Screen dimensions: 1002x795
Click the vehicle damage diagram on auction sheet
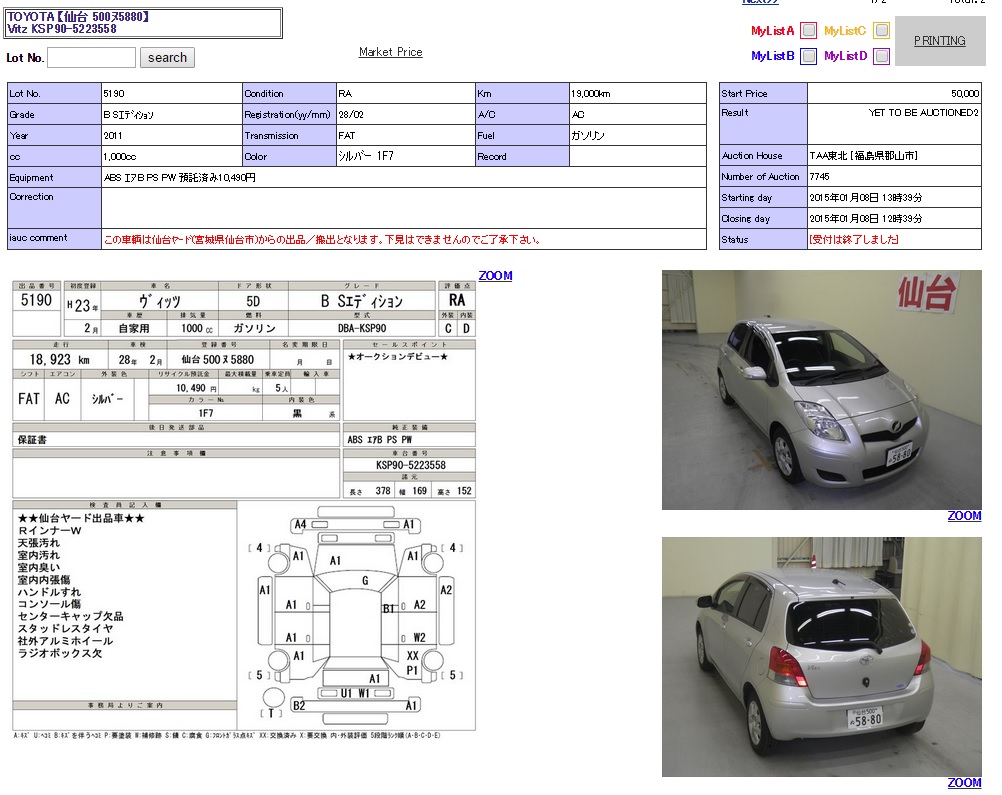pyautogui.click(x=357, y=617)
